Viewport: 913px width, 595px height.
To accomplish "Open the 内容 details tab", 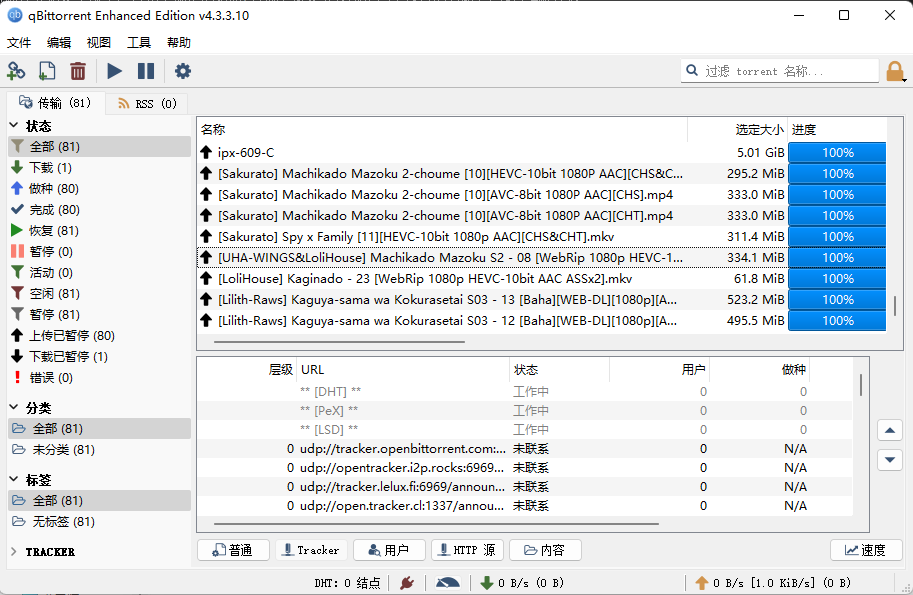I will pos(545,550).
